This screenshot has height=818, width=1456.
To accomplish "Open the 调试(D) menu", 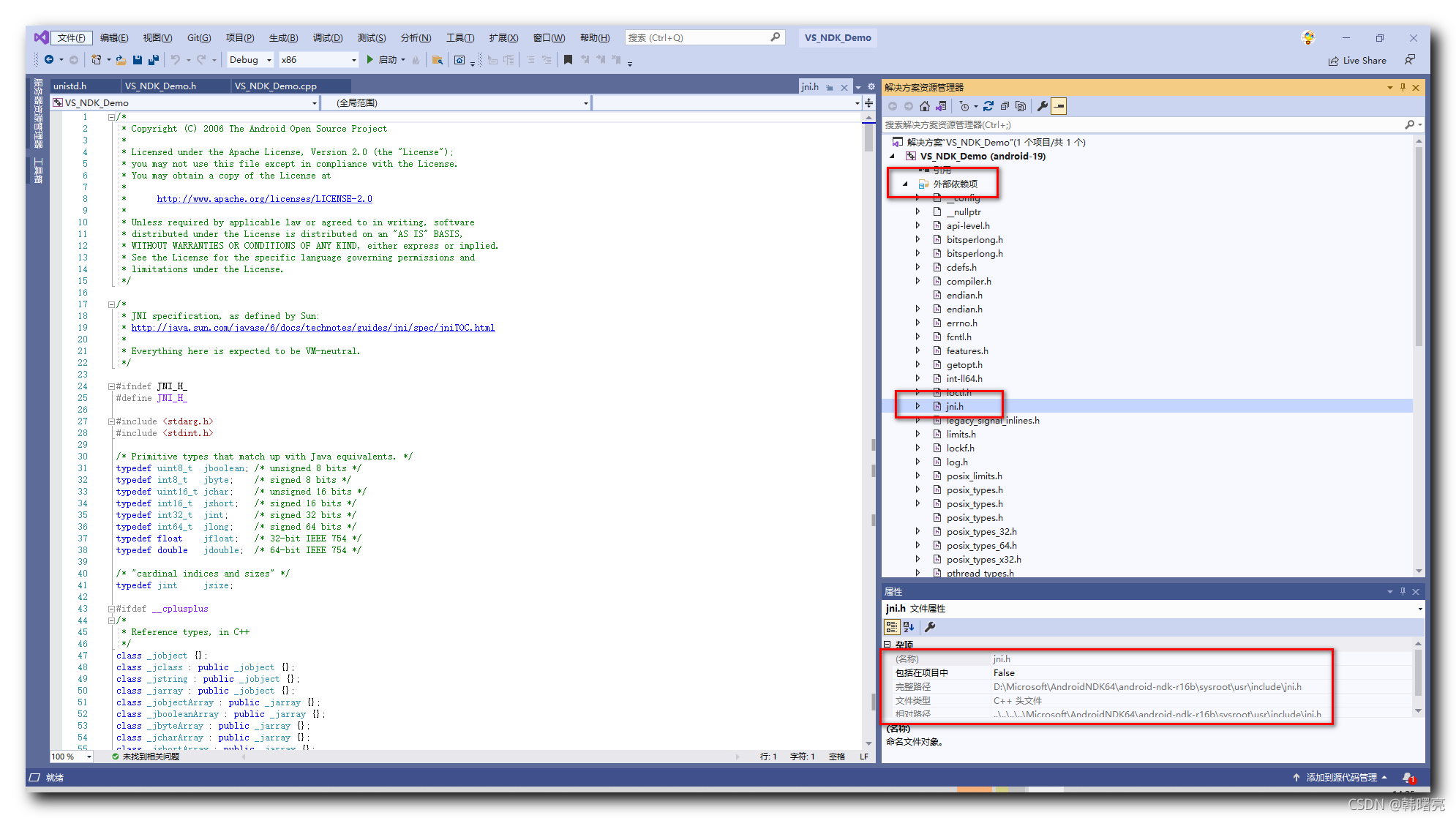I will 327,38.
